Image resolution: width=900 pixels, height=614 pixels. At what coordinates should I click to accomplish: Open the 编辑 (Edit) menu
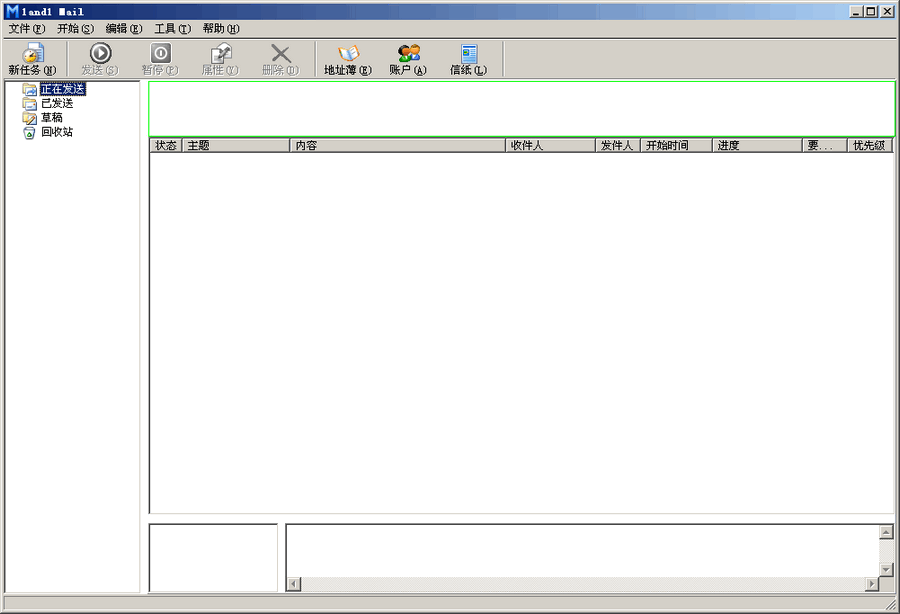(123, 29)
